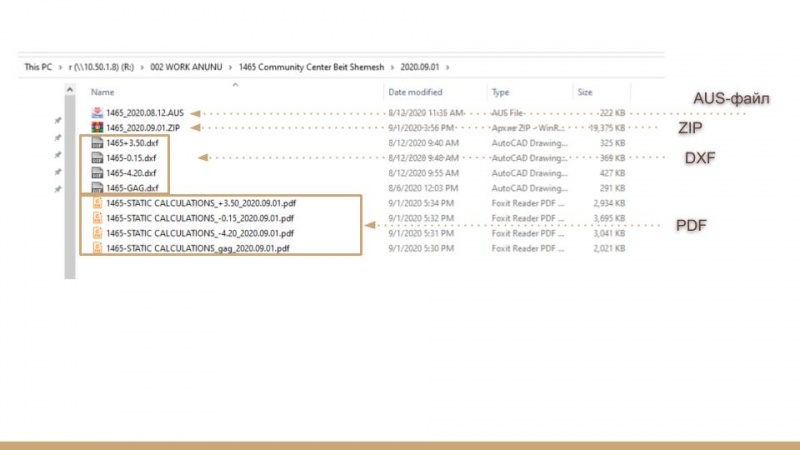Expand chevron after 002 WORK ANUNU breadcrumb
This screenshot has height=450, width=800.
coord(232,67)
